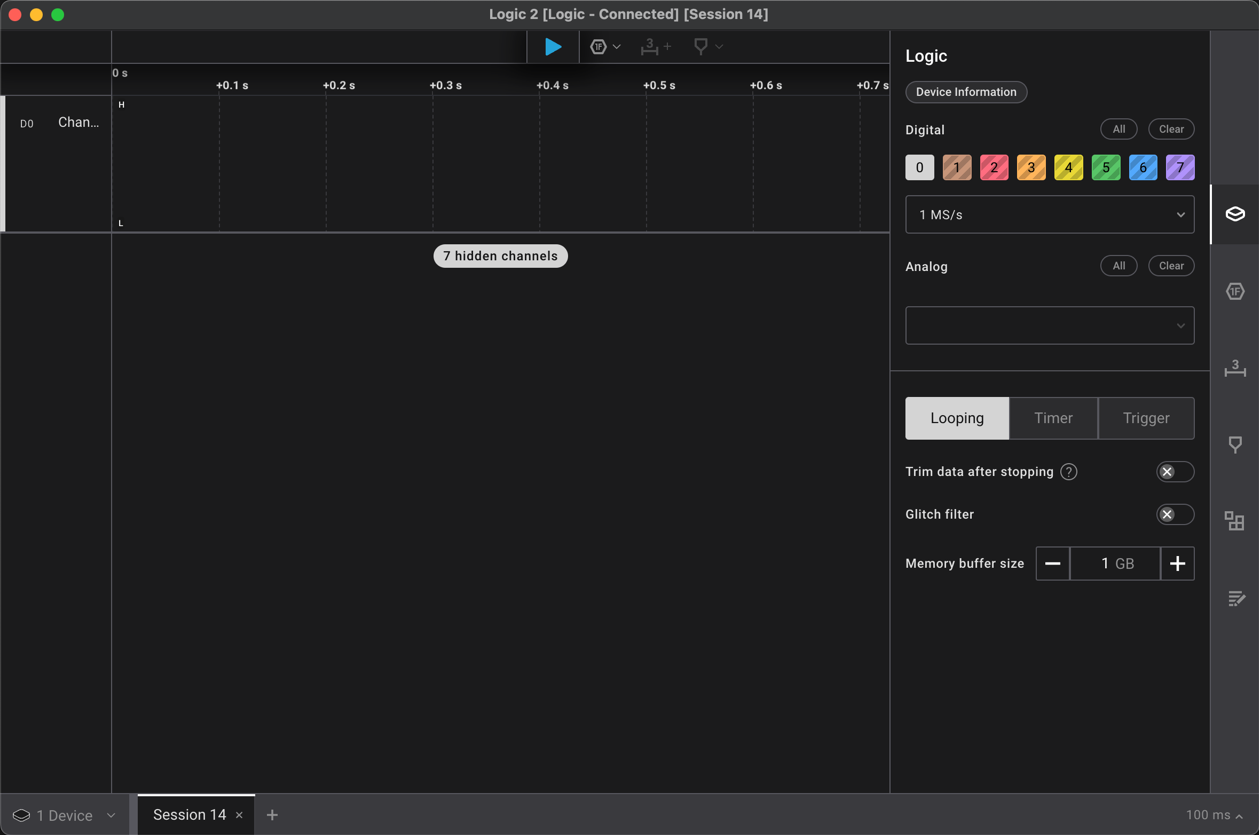Select the Timer capture mode tab
Screen dimensions: 1259x835
[1053, 418]
